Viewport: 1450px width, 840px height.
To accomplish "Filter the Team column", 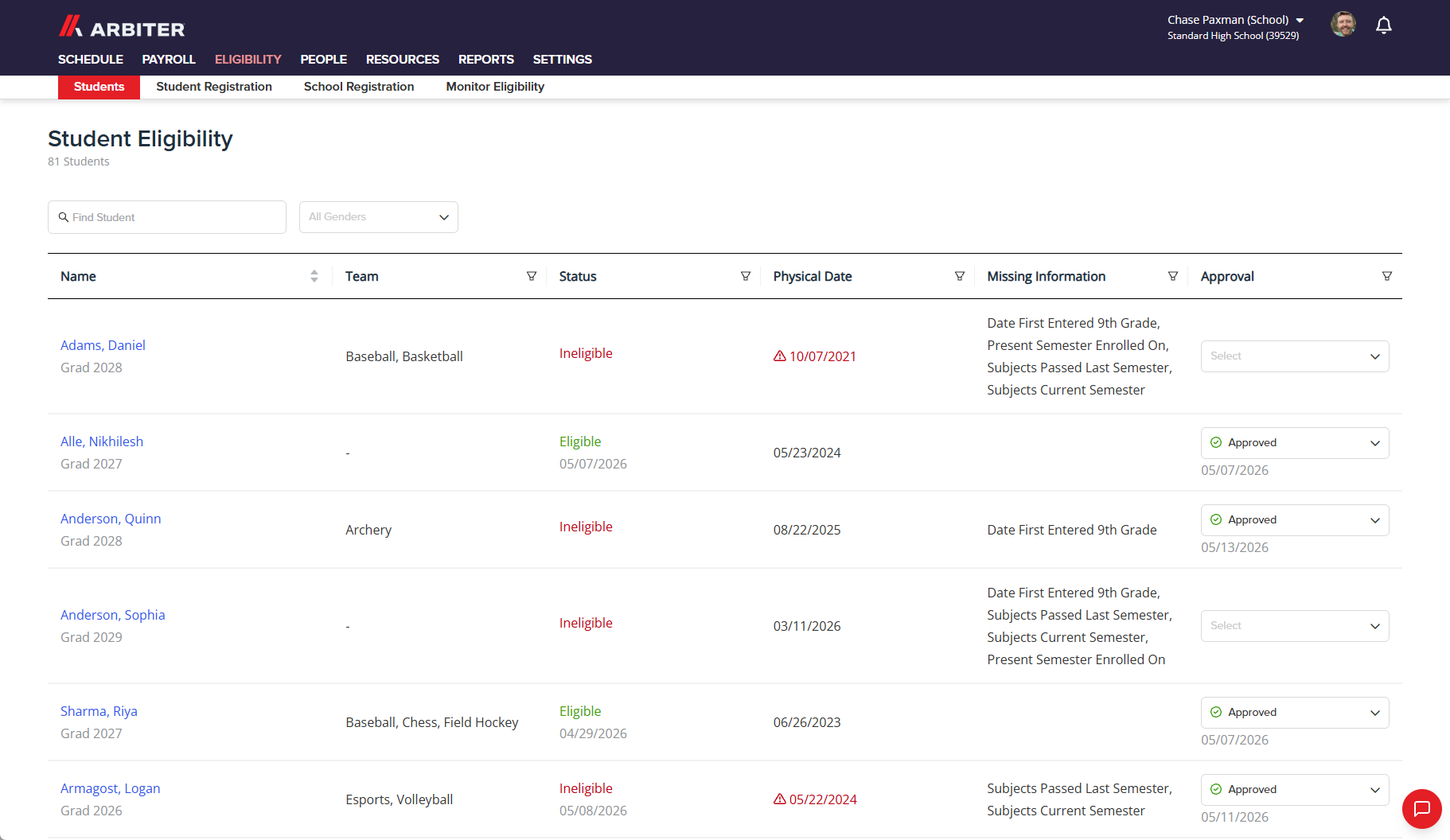I will (531, 276).
